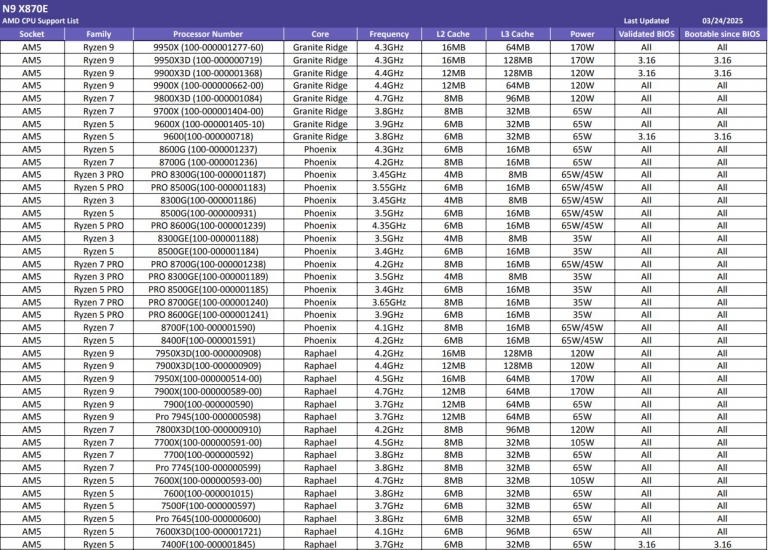Select cell 7400F(100-000001845)
This screenshot has width=768, height=550.
pyautogui.click(x=208, y=544)
